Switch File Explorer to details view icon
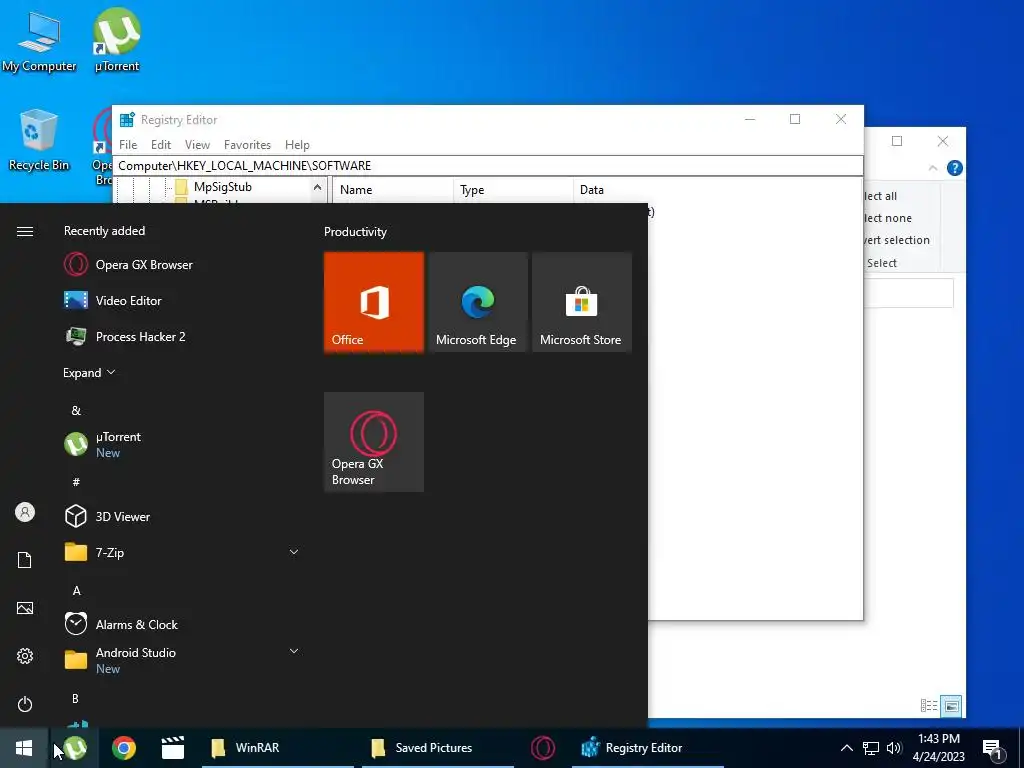This screenshot has height=768, width=1024. click(x=929, y=705)
